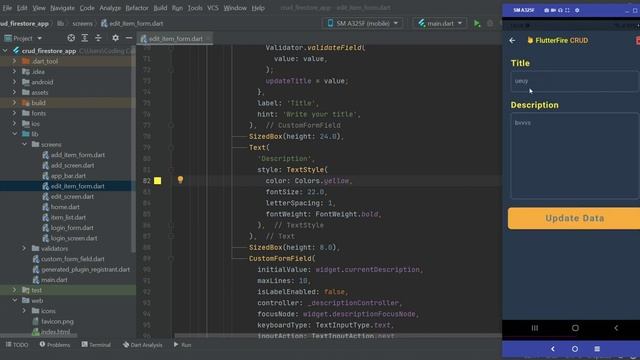Open item_list.dart in project tree

point(68,218)
